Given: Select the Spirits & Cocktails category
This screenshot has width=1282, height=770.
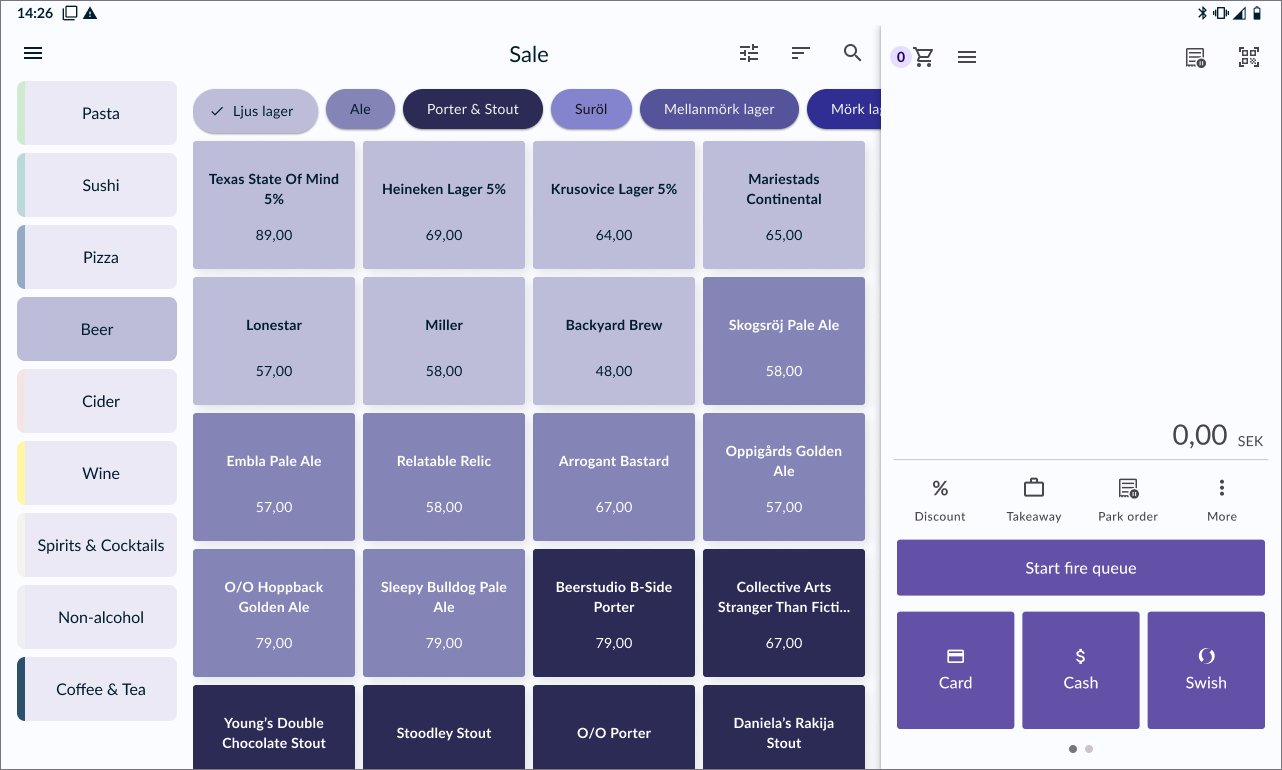Looking at the screenshot, I should pos(97,545).
